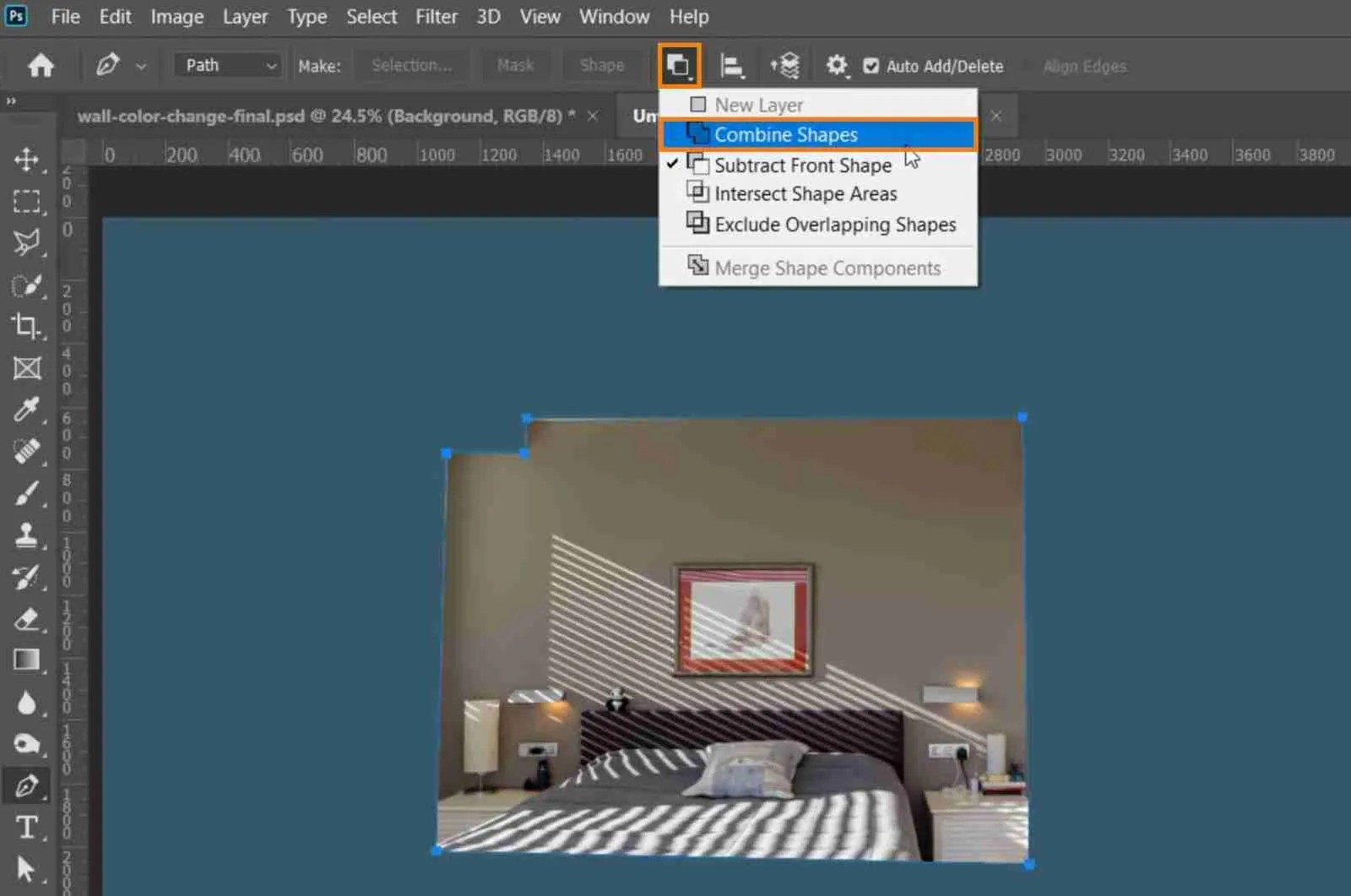This screenshot has height=896, width=1351.
Task: Select the Horizontal Type tool
Action: pos(28,828)
